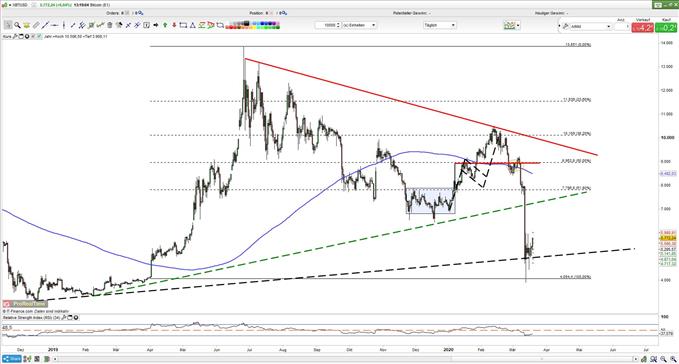679x364 pixels.
Task: Expand the Heutiger Gewinn arrow
Action: pos(567,13)
